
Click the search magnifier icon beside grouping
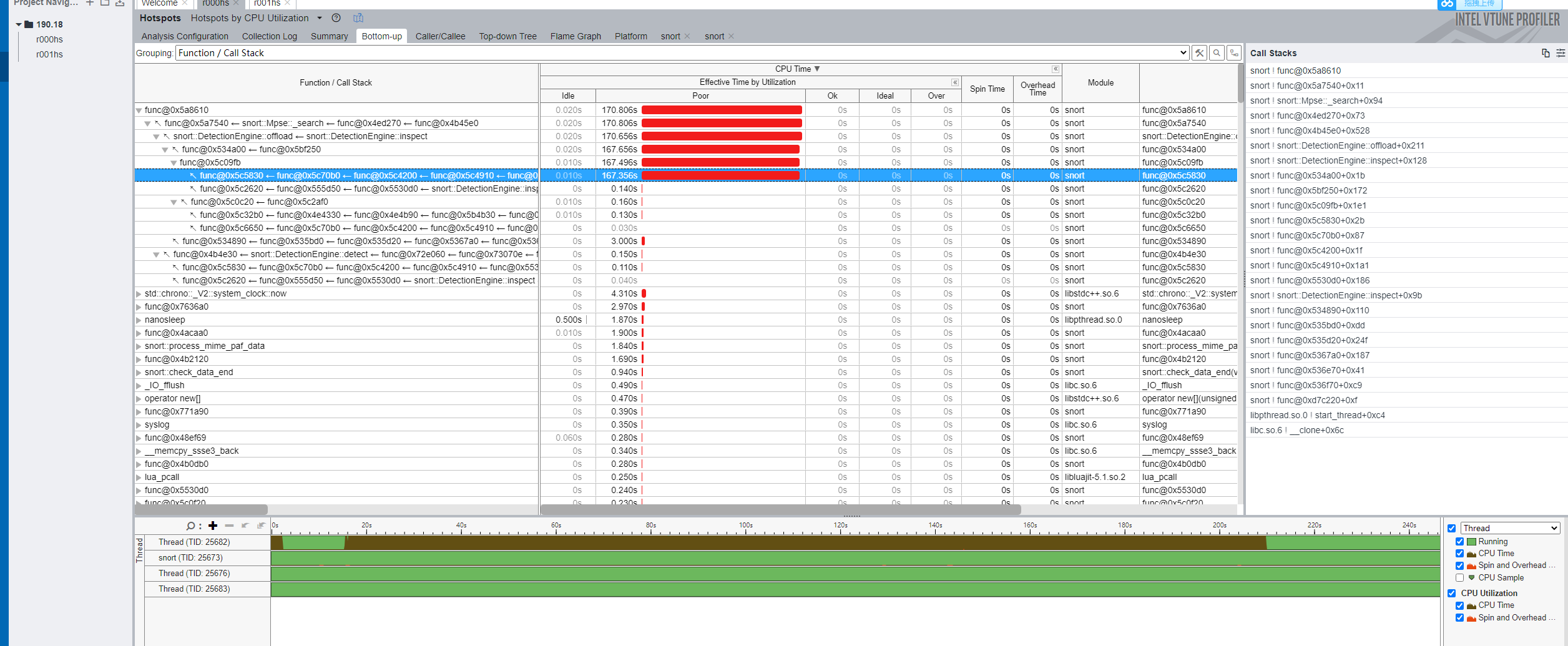tap(1217, 53)
